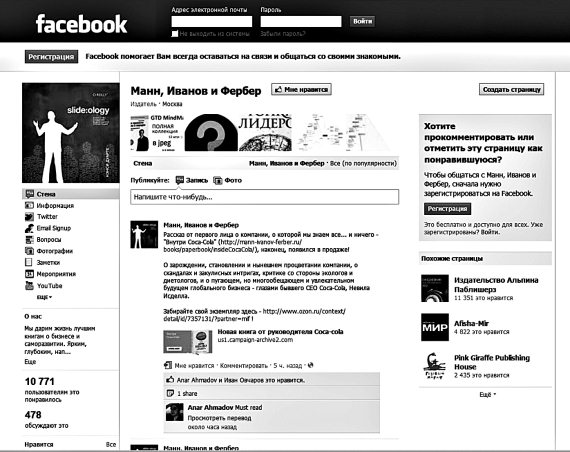Click thumbs-up icon on Мне нравится button
Viewport: 570px width, 452px height.
tap(278, 89)
